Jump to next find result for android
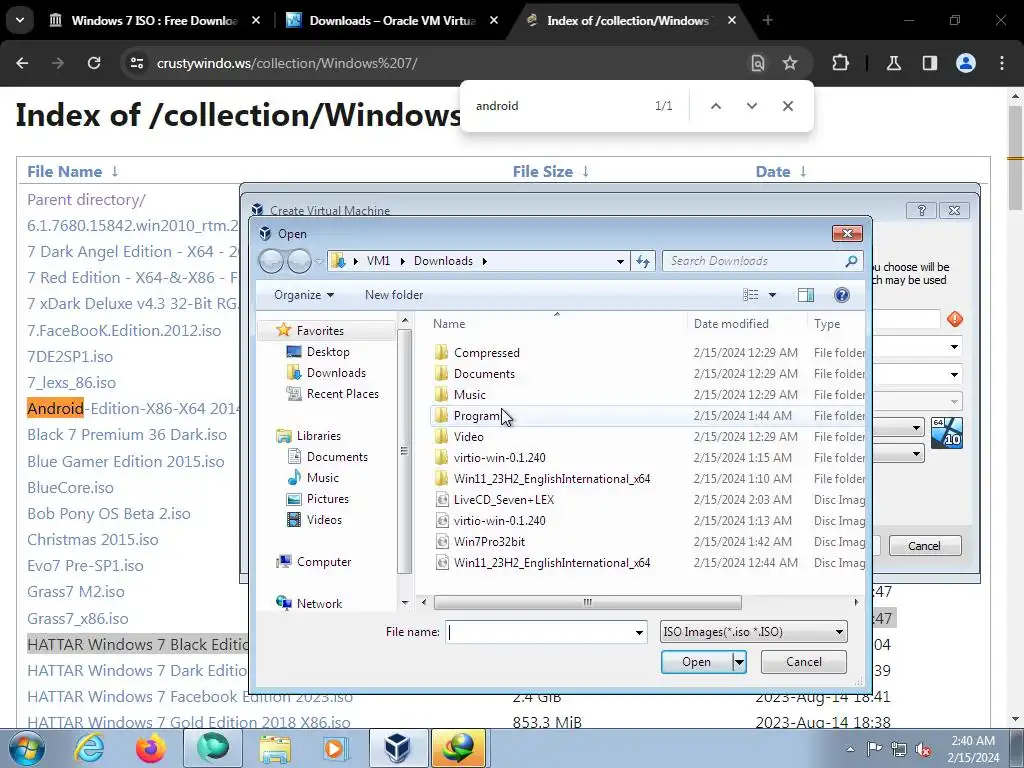1024x768 pixels. [x=752, y=106]
